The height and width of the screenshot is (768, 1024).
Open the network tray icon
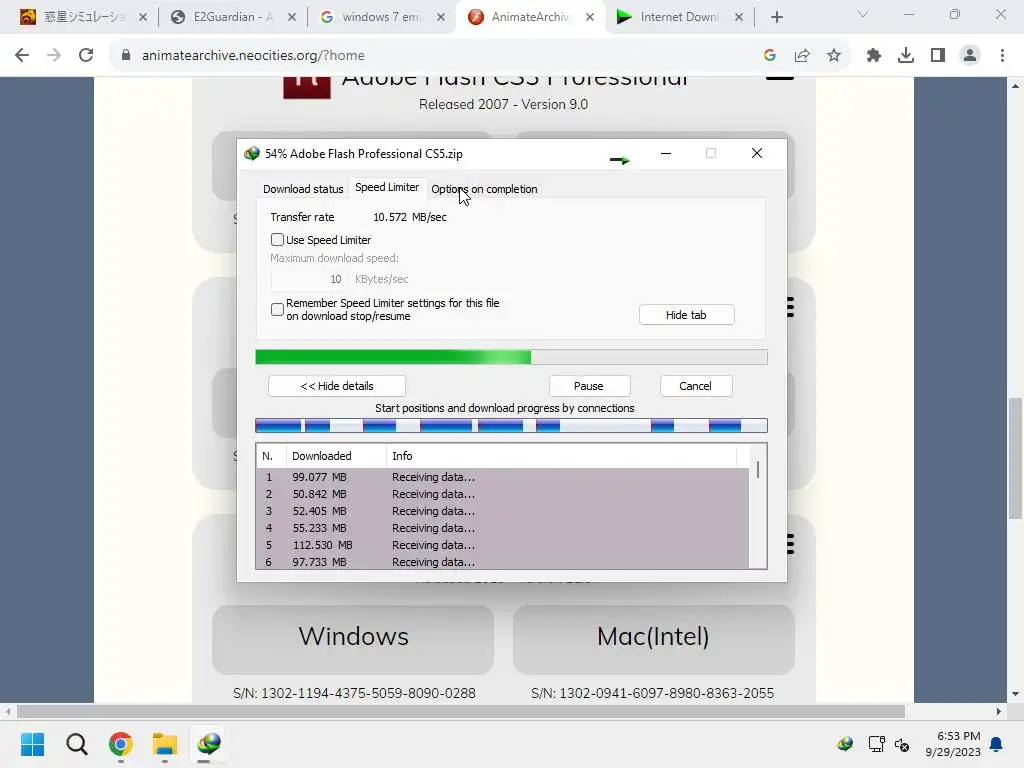[876, 744]
